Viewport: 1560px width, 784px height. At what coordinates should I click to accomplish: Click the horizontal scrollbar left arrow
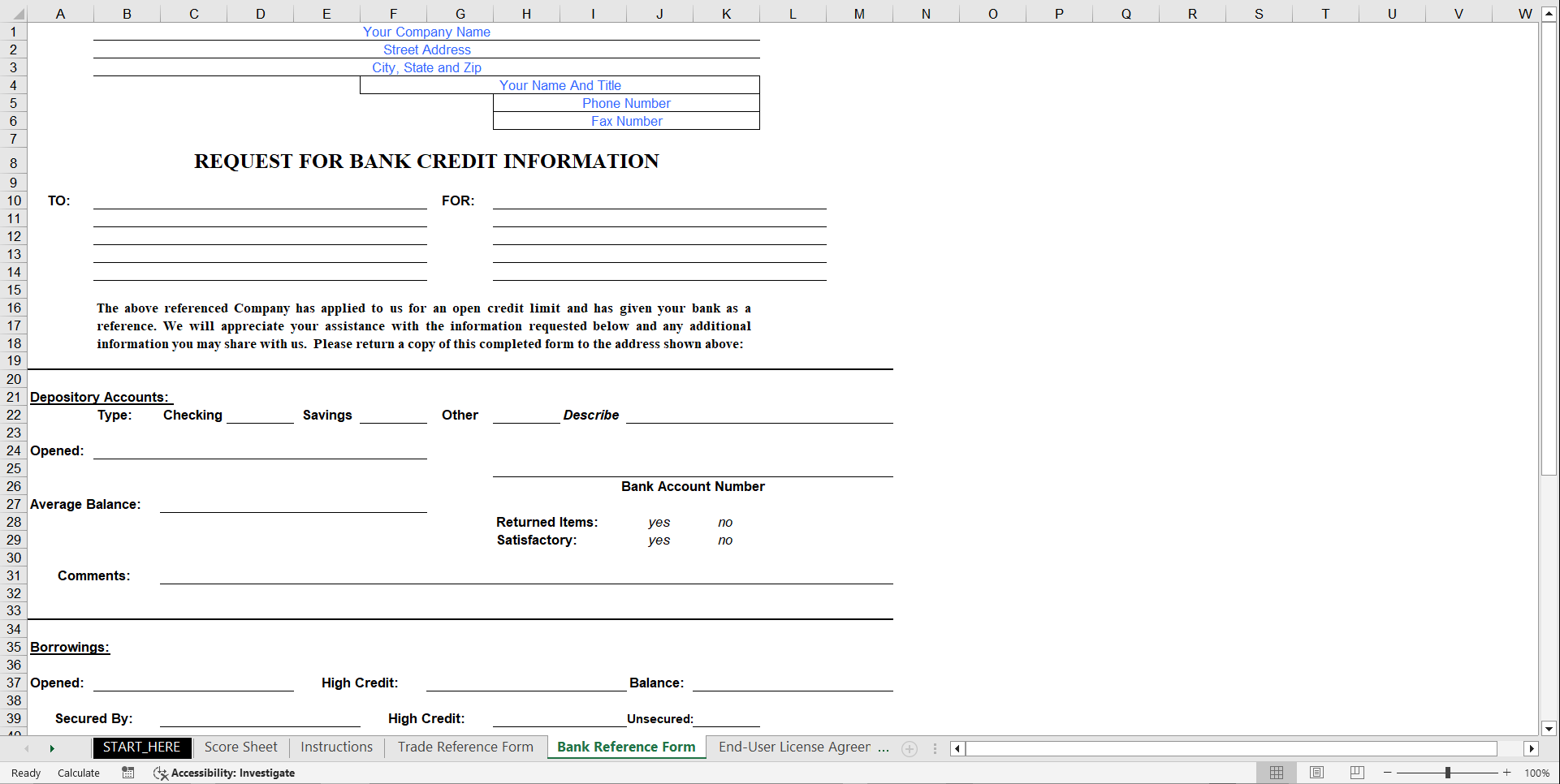pyautogui.click(x=957, y=748)
